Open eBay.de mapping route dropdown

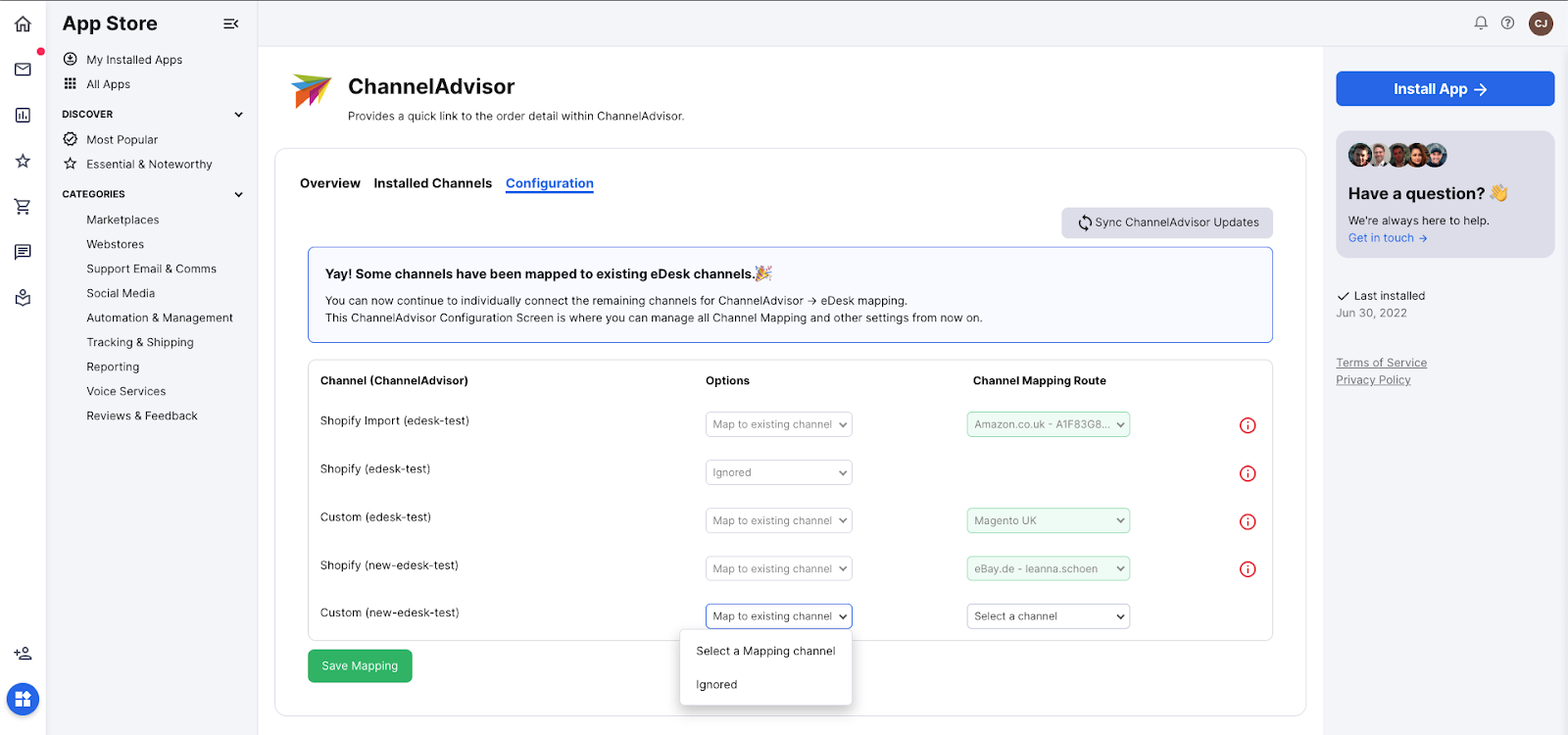(1049, 568)
